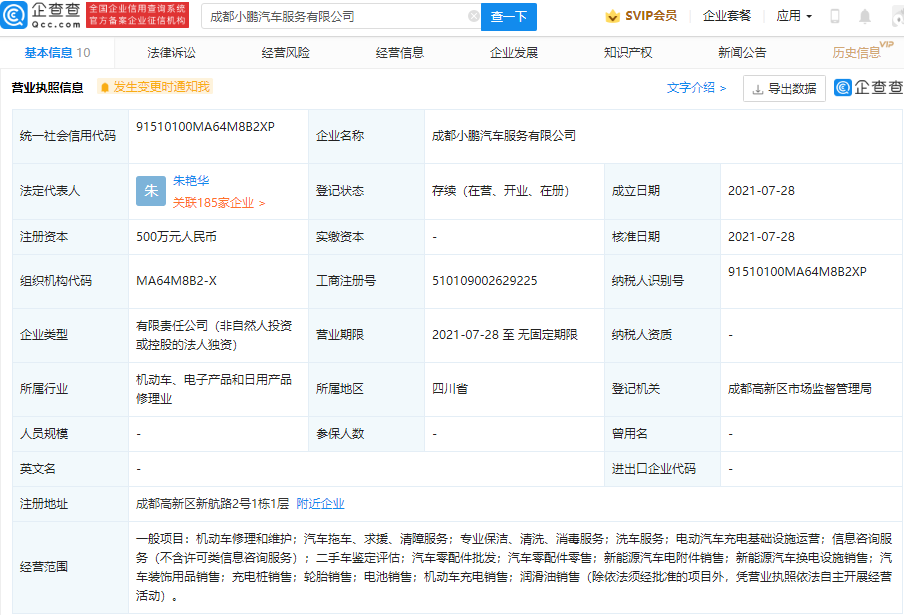
Task: Clear the search box with the × icon
Action: (474, 17)
